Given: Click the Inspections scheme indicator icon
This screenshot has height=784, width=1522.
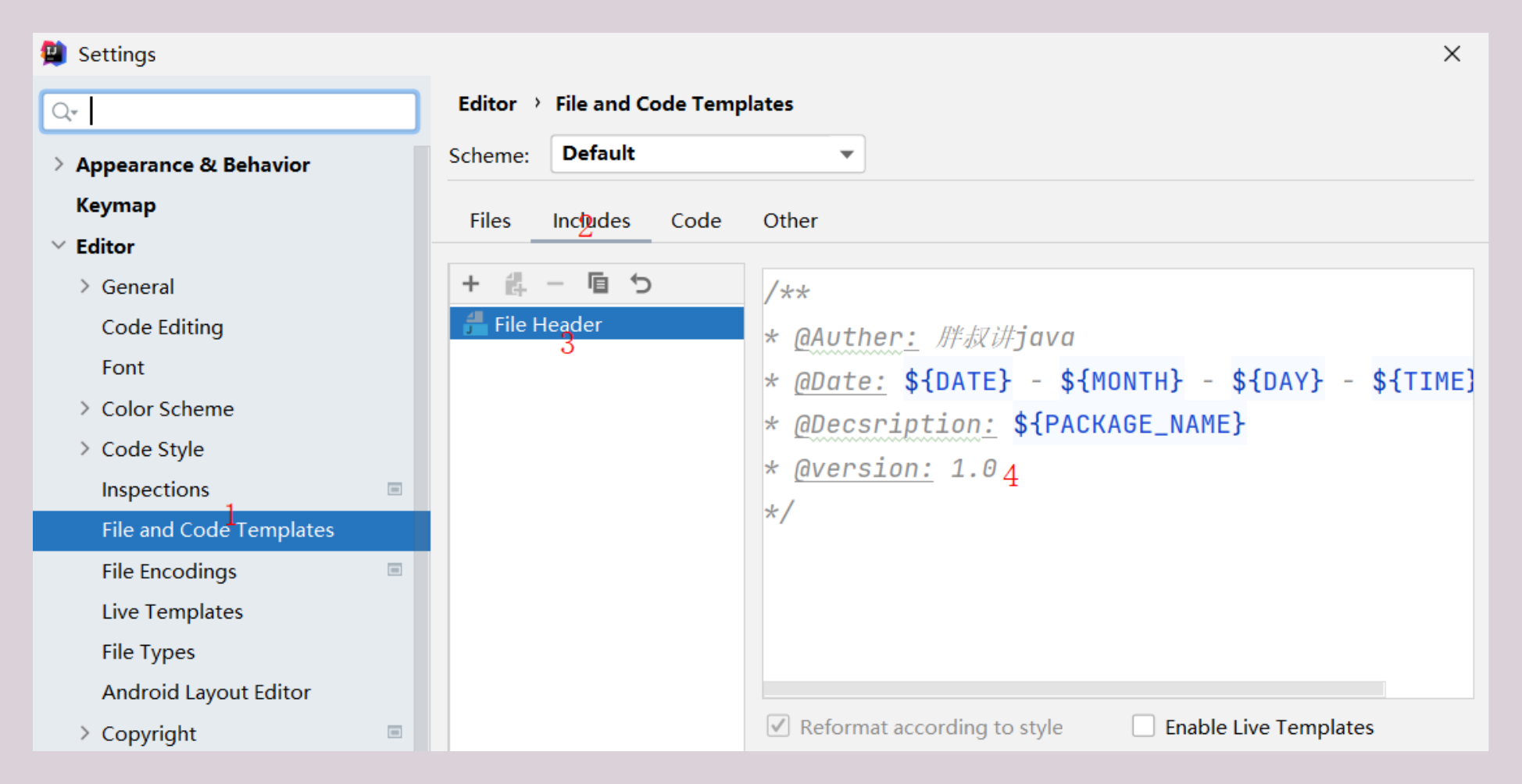Looking at the screenshot, I should point(395,489).
